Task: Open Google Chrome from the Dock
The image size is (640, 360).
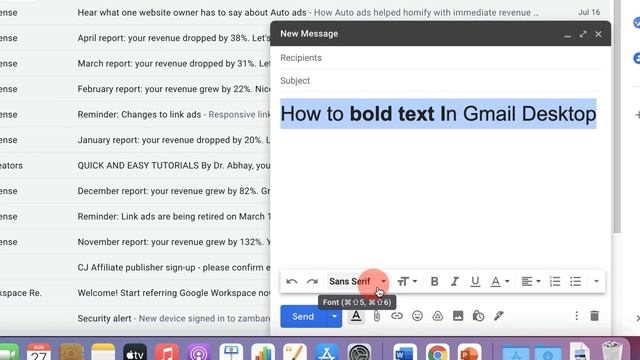Action: pos(437,352)
